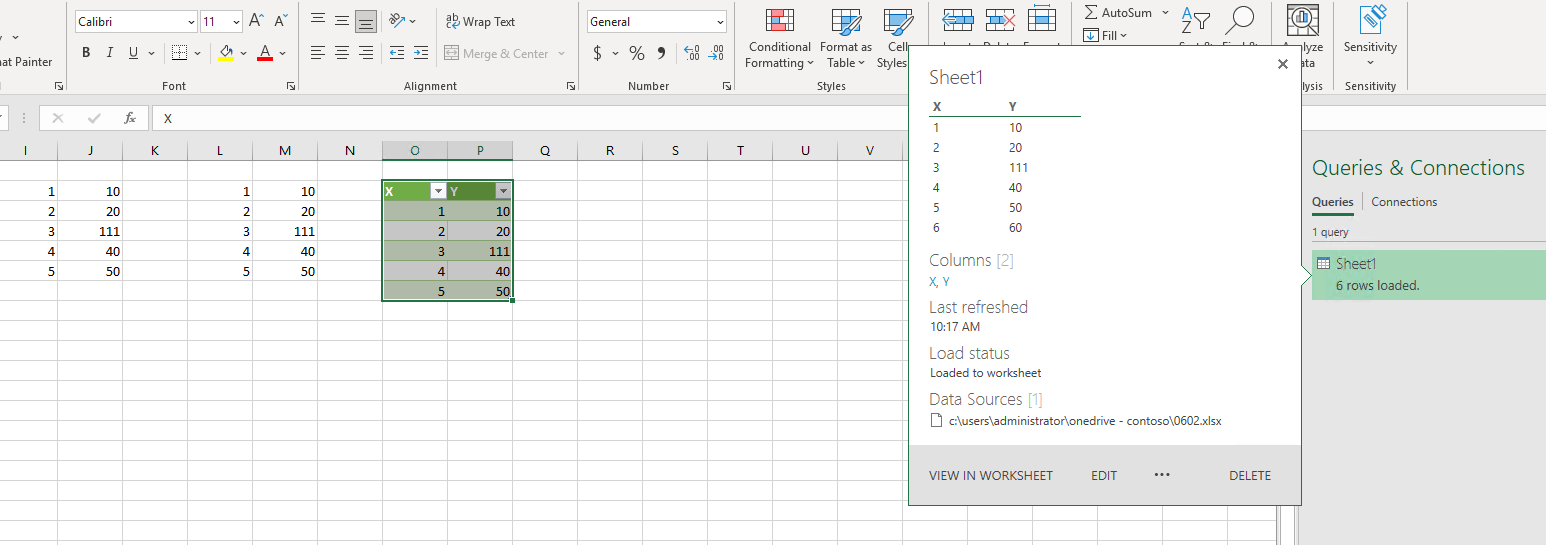Viewport: 1546px width, 545px height.
Task: Open more options ellipsis in preview
Action: tap(1162, 475)
